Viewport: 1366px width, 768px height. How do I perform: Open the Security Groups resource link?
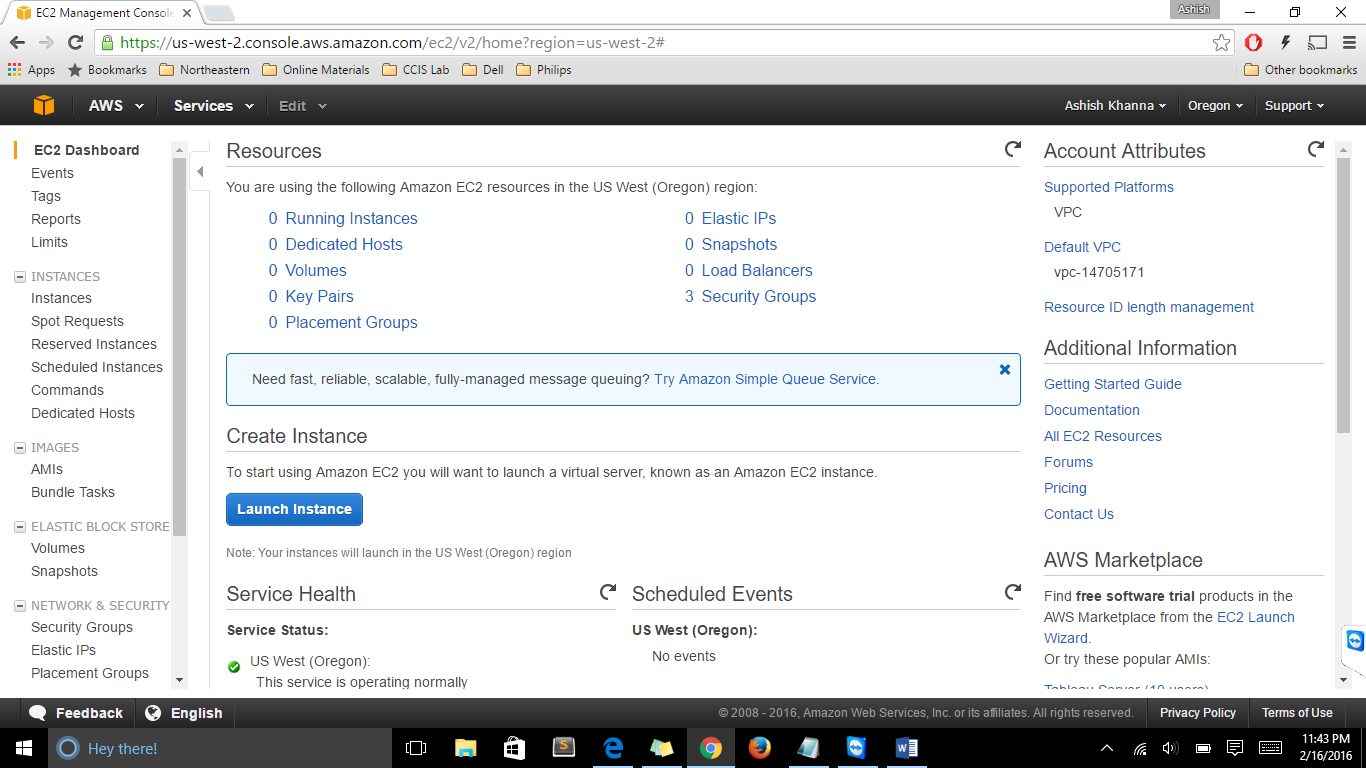758,296
